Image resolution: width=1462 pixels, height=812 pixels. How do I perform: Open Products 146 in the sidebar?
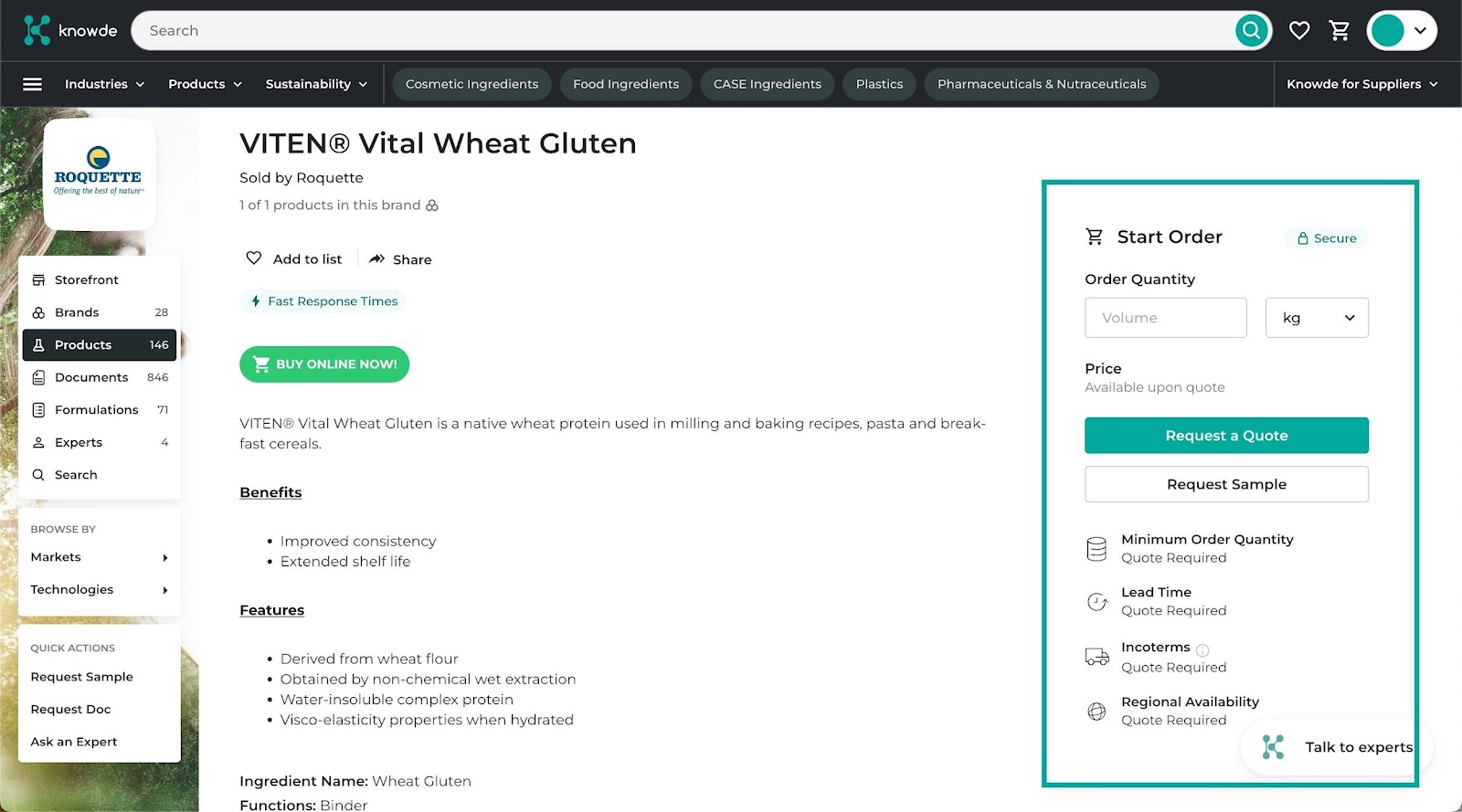(100, 345)
